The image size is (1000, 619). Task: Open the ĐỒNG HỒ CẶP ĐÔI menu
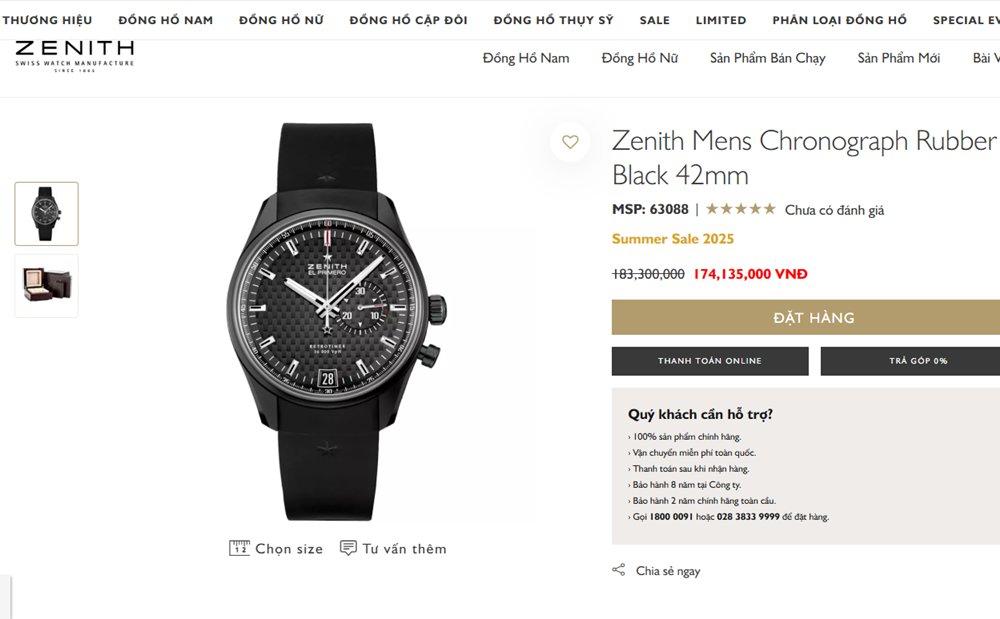click(x=409, y=20)
